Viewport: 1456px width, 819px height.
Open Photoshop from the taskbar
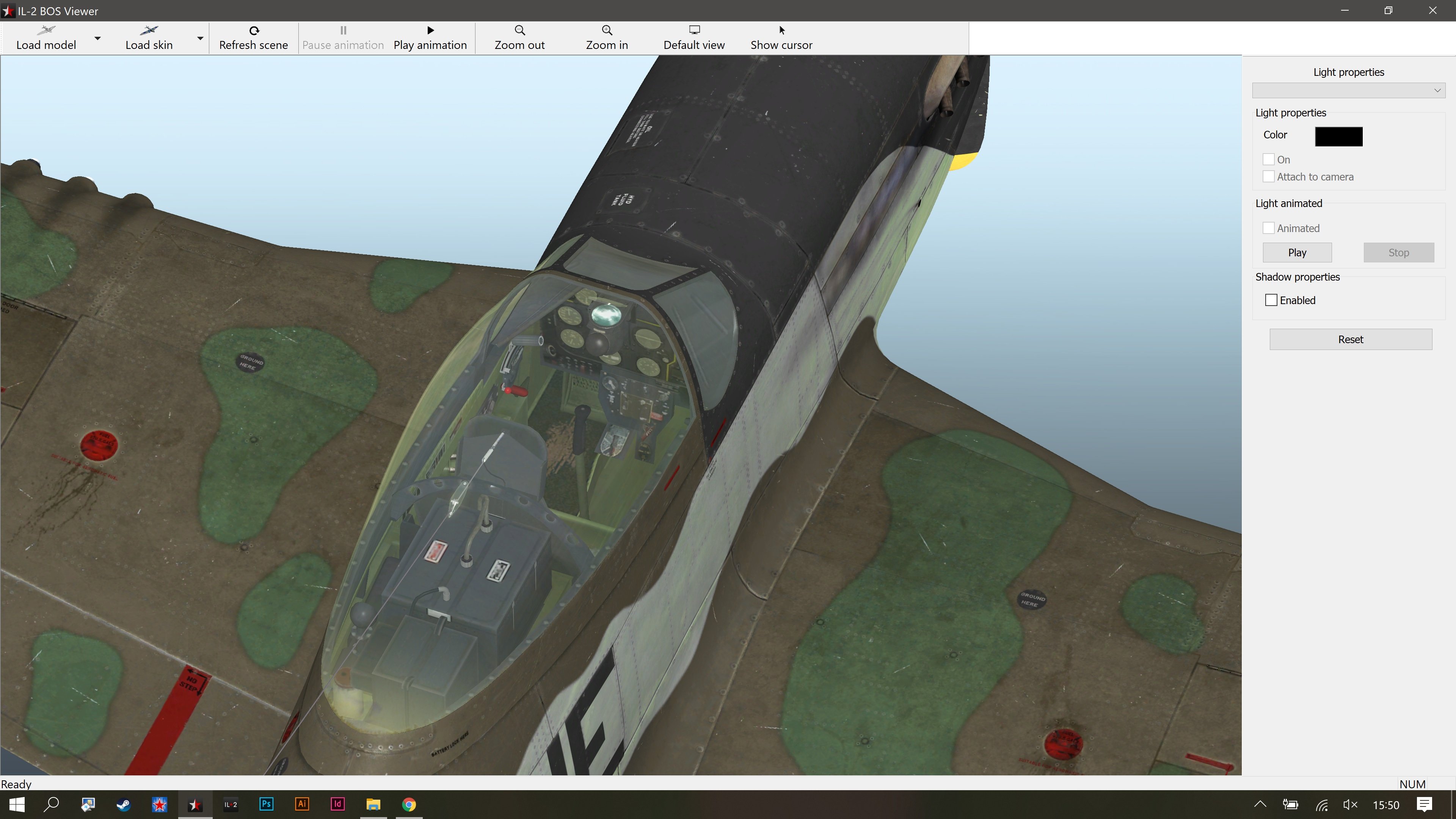point(266,804)
